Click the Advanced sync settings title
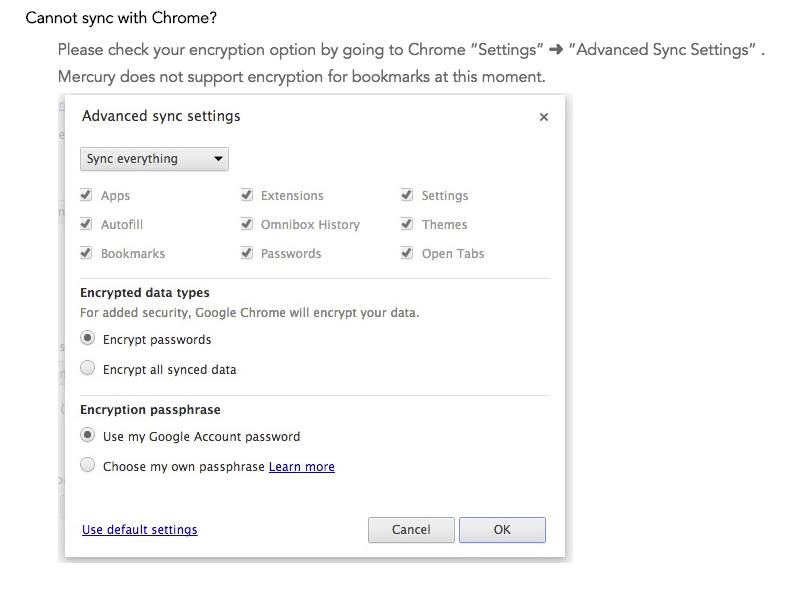Image resolution: width=794 pixels, height=604 pixels. [161, 116]
